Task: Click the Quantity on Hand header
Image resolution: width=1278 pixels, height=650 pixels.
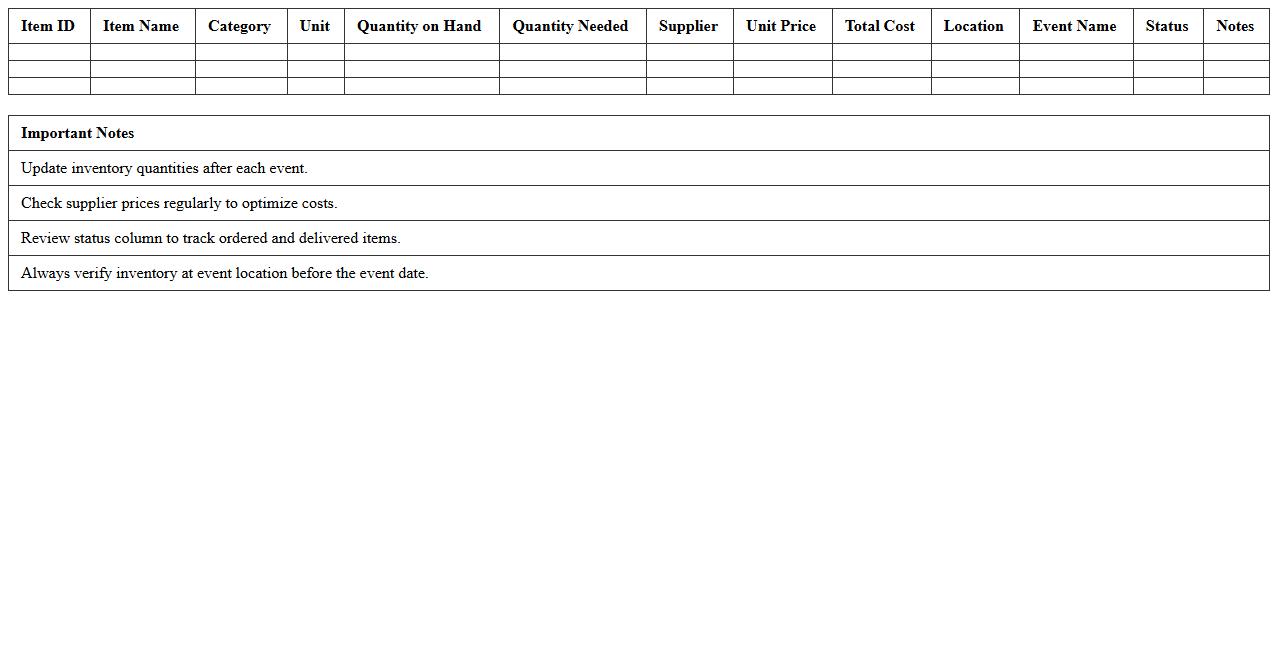Action: pos(419,26)
